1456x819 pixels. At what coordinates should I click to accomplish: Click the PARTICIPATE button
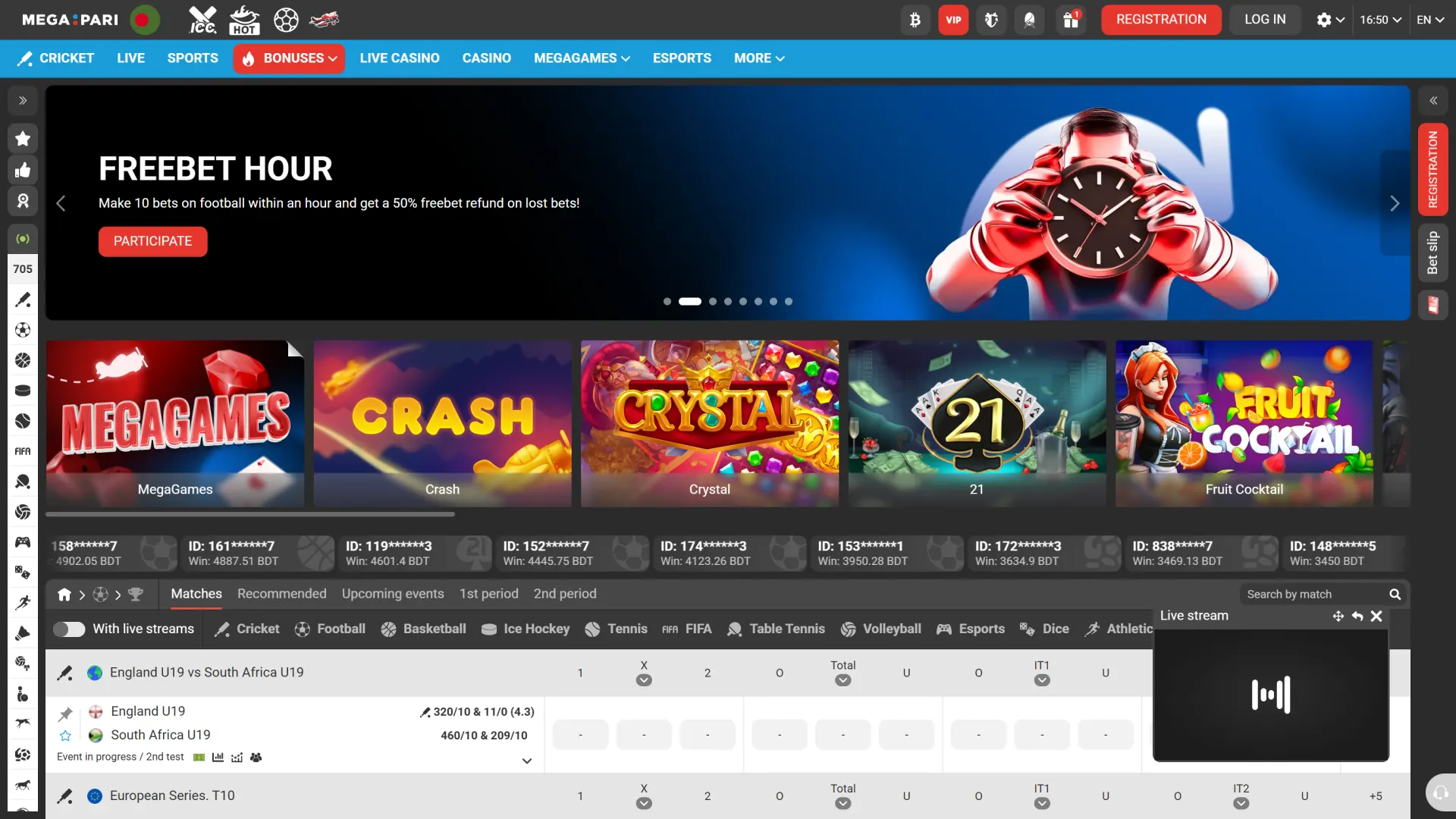[152, 242]
